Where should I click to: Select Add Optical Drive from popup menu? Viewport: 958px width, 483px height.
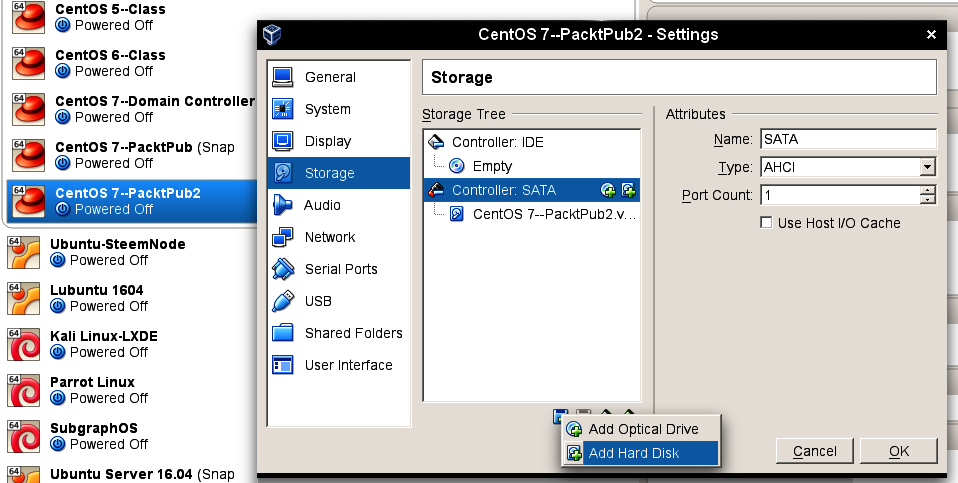point(643,429)
